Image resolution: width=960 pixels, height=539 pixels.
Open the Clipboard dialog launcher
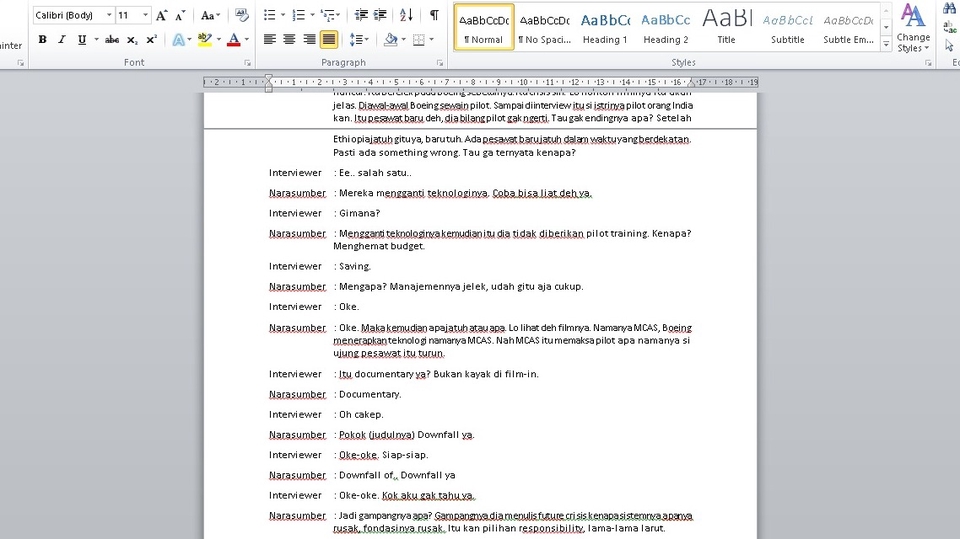(20, 62)
